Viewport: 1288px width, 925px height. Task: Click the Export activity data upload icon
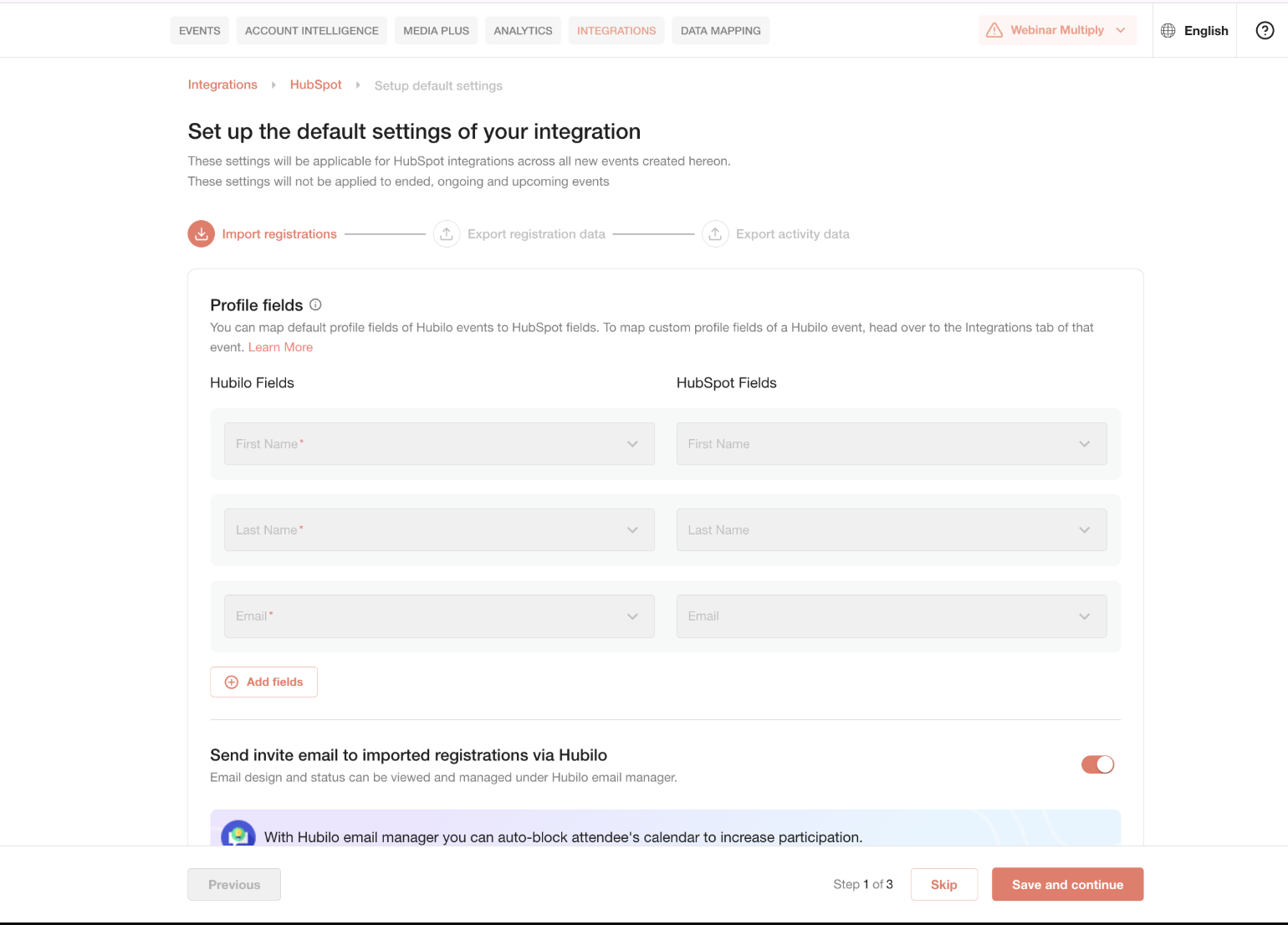715,234
